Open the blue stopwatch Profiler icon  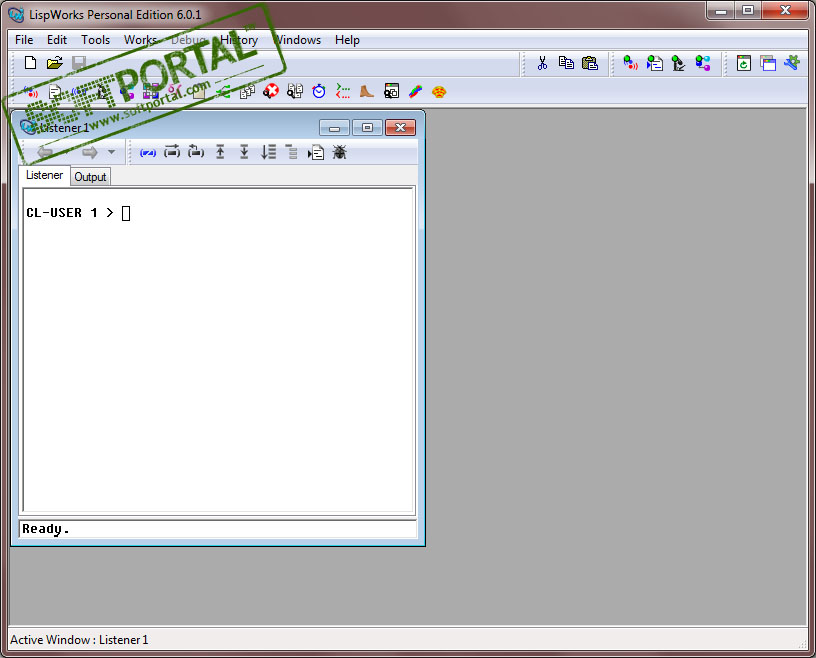(x=318, y=91)
